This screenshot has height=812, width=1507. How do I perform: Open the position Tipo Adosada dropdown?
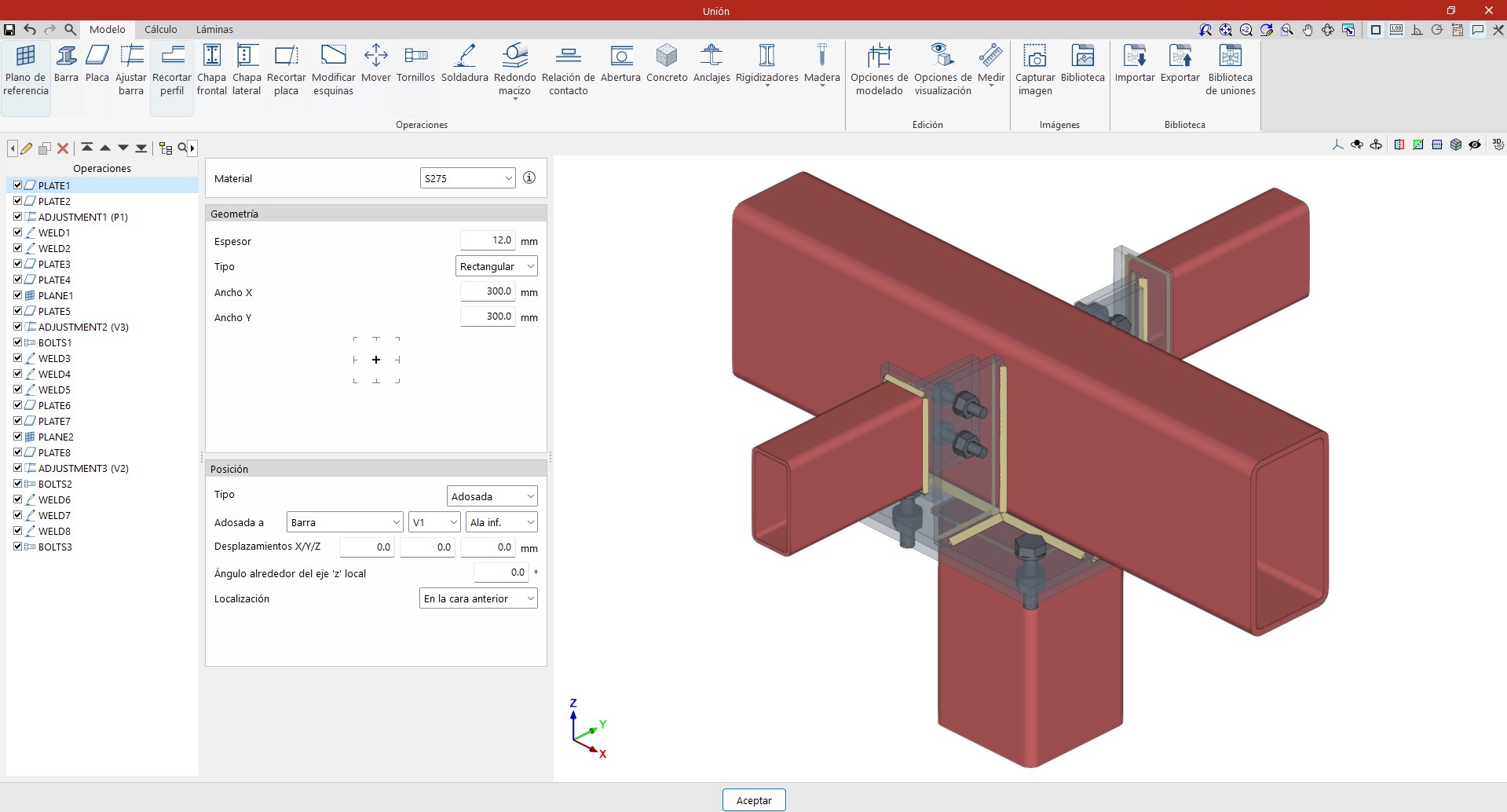click(x=492, y=496)
